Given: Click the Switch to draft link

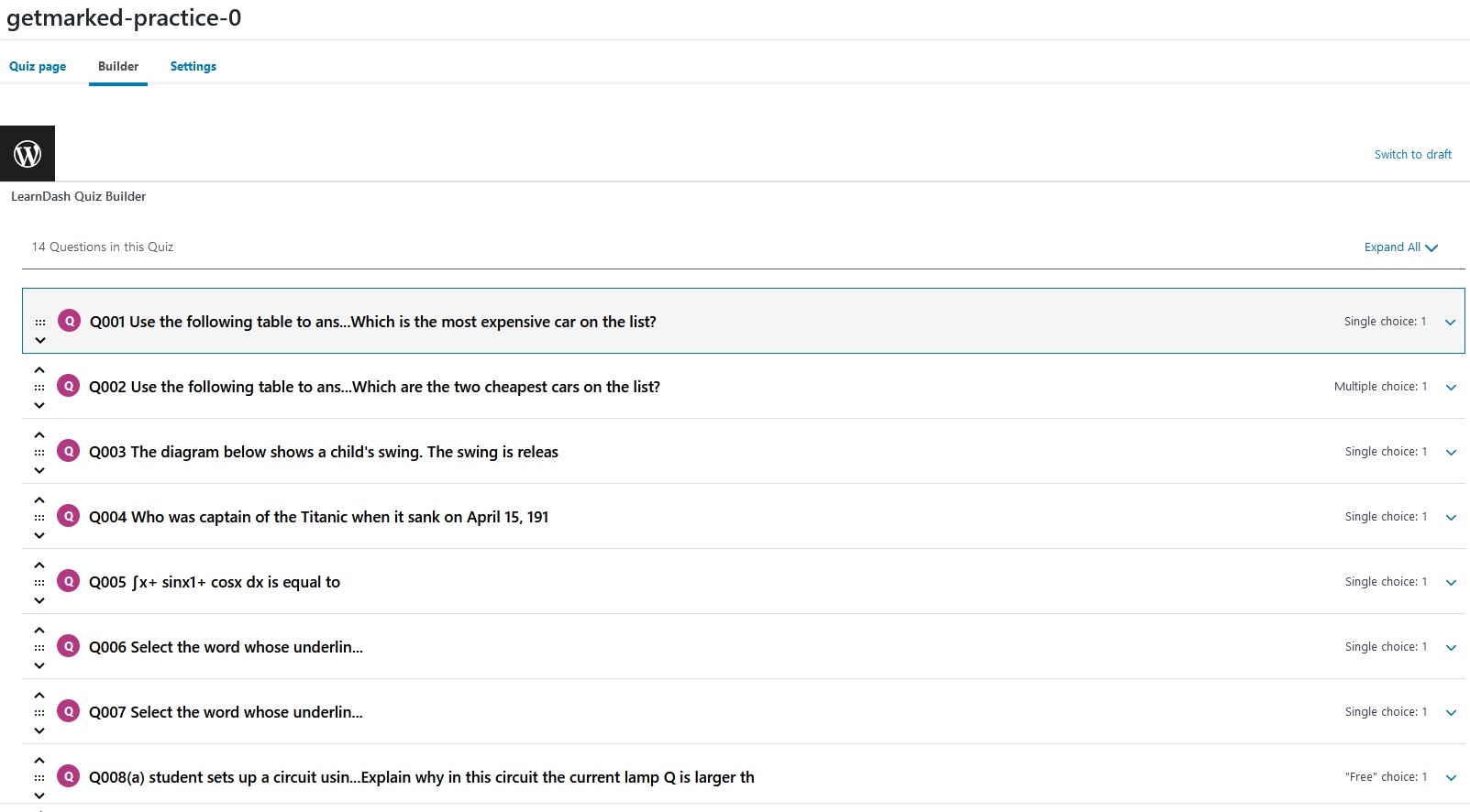Looking at the screenshot, I should (1412, 154).
